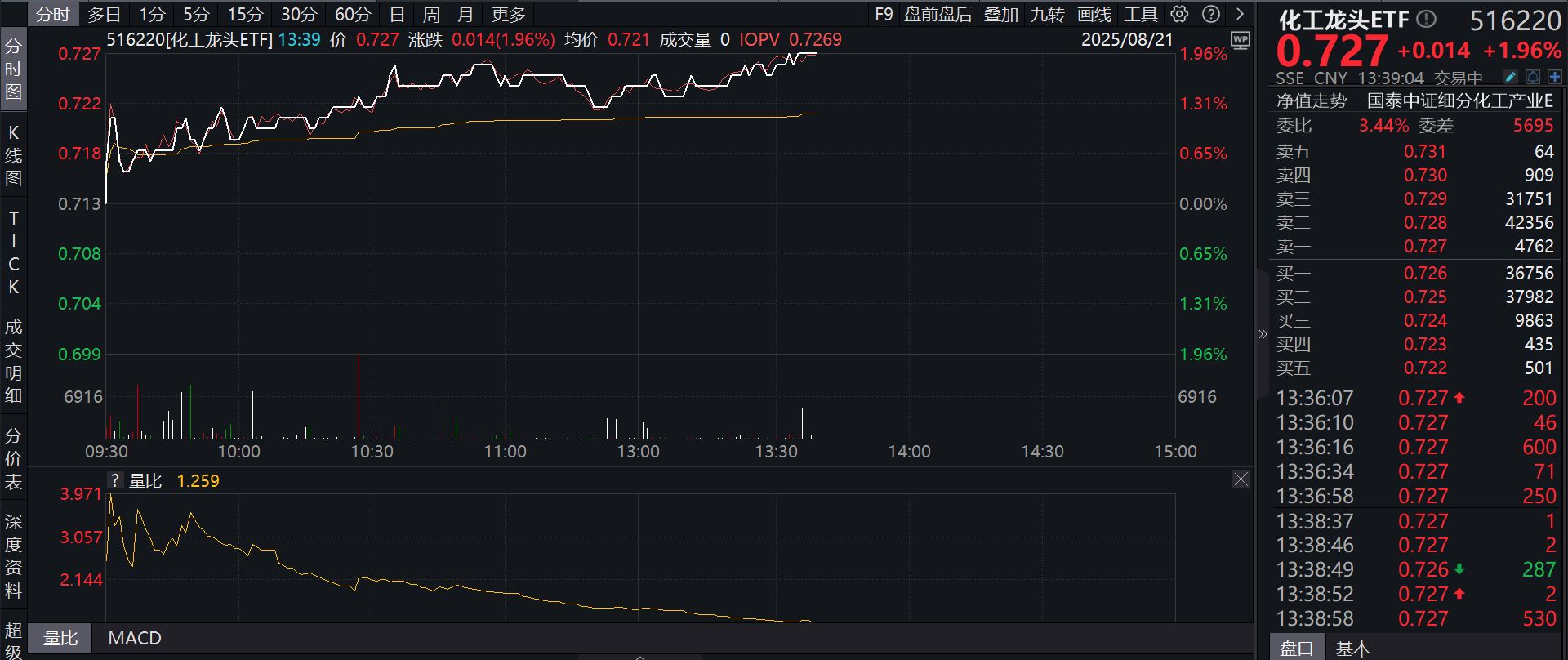Collapse the right side quote panel
Viewport: 1568px width, 660px height.
1263,333
